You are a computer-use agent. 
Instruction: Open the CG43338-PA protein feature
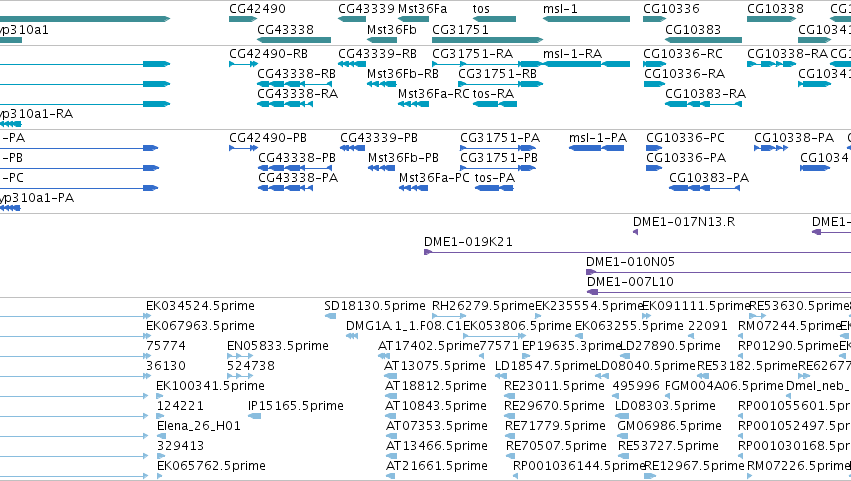click(x=285, y=188)
